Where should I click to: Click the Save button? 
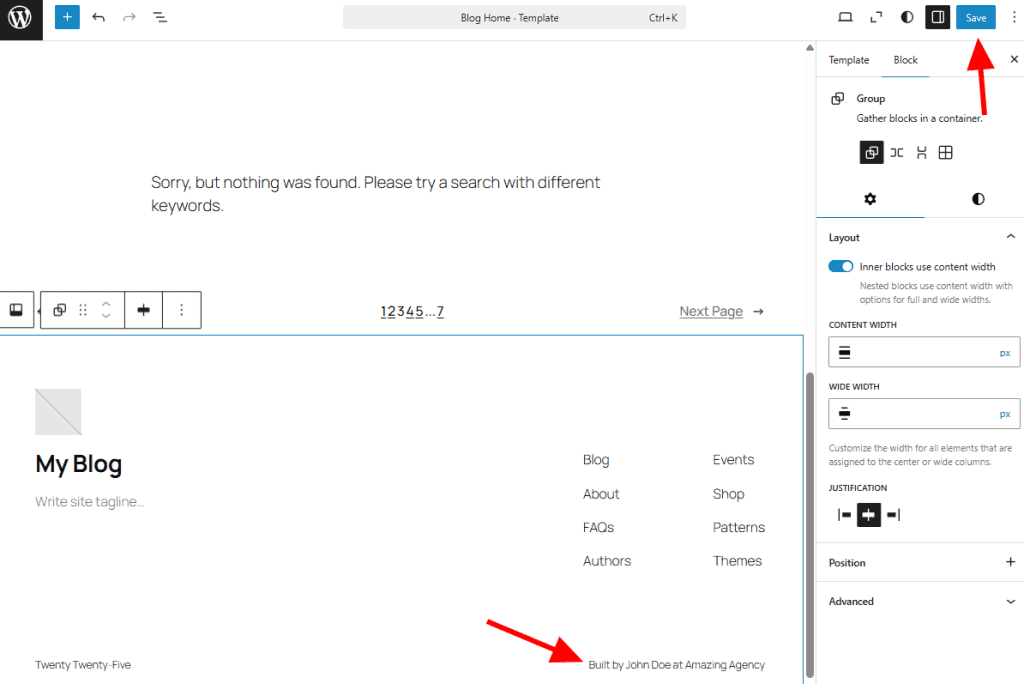click(975, 17)
